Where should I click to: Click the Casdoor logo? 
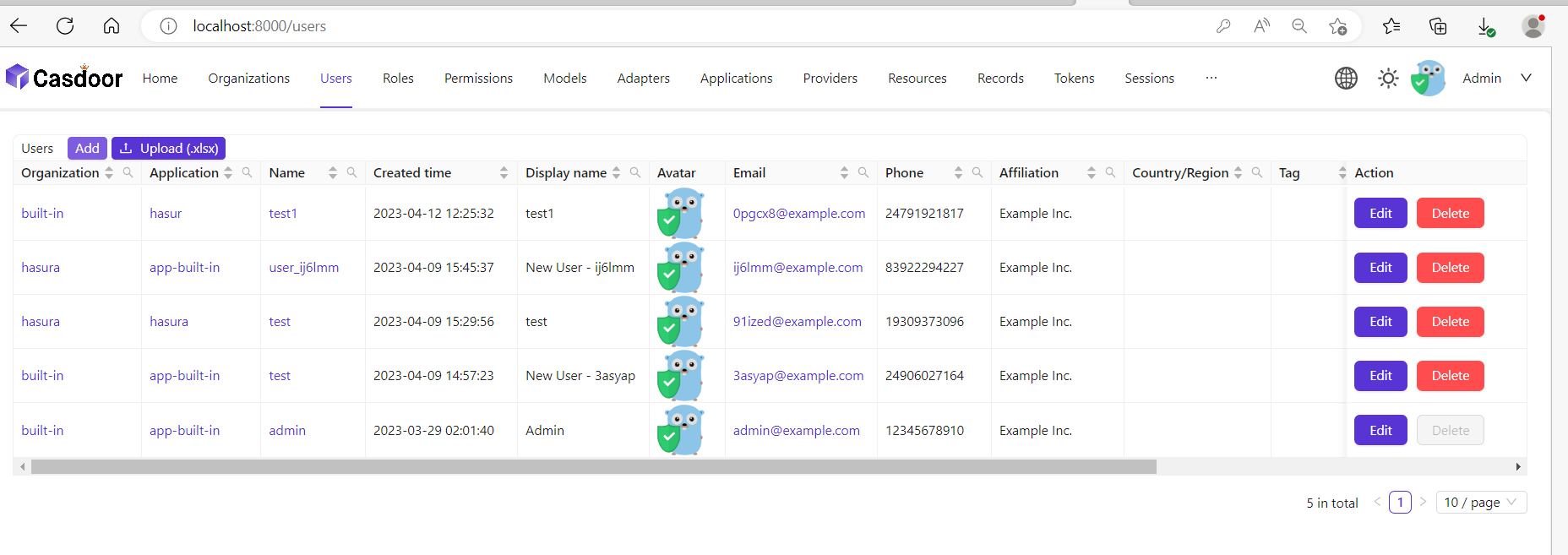(x=64, y=78)
